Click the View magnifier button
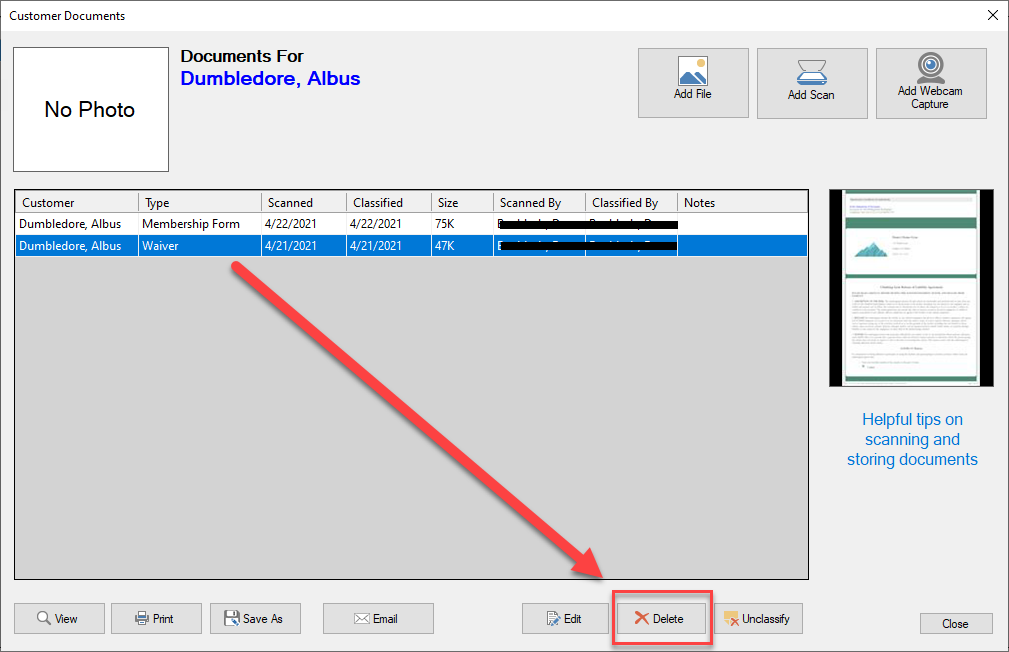The height and width of the screenshot is (652, 1009). 57,619
